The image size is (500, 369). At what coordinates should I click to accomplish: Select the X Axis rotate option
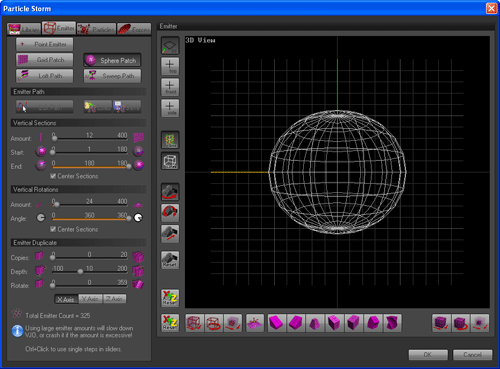tap(66, 299)
